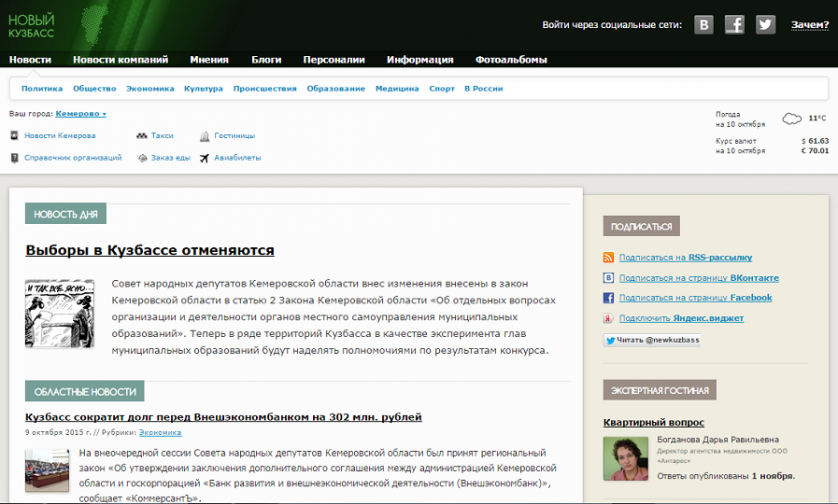Log in via VKontakte icon in header
Screen dimensions: 838x504
point(703,25)
